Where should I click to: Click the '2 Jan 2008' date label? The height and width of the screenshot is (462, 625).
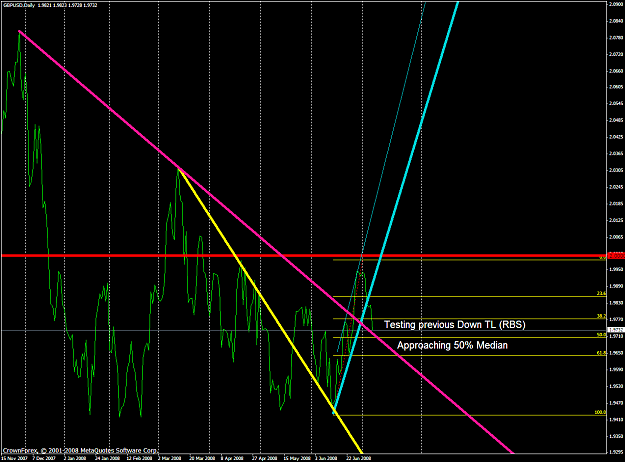[x=75, y=458]
